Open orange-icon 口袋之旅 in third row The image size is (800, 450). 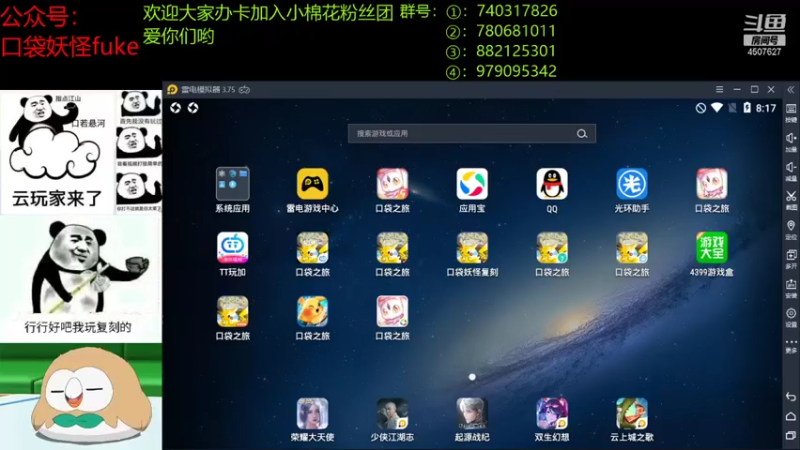point(312,312)
